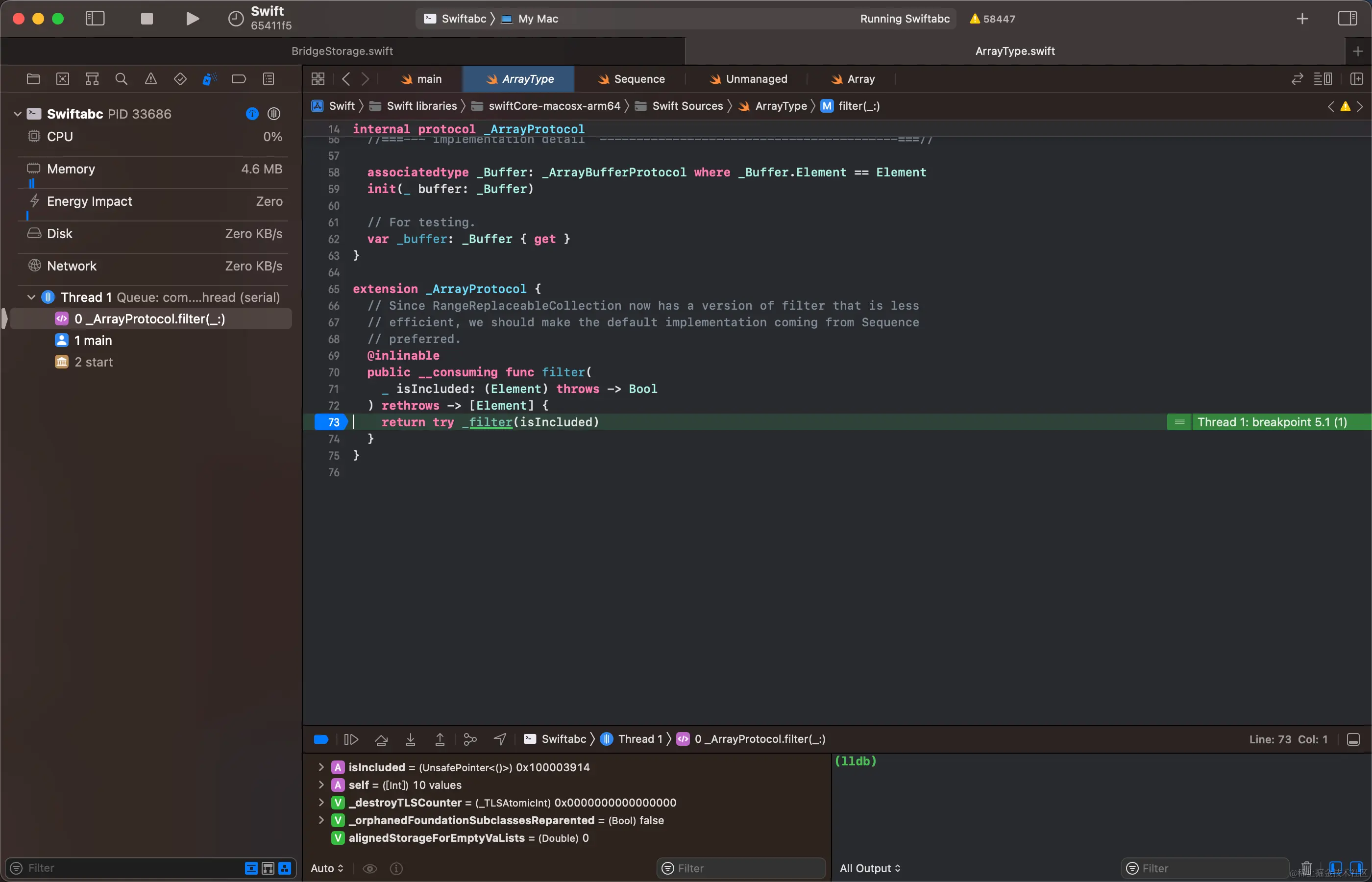Open the Project navigator folder icon
This screenshot has height=882, width=1372.
click(33, 79)
